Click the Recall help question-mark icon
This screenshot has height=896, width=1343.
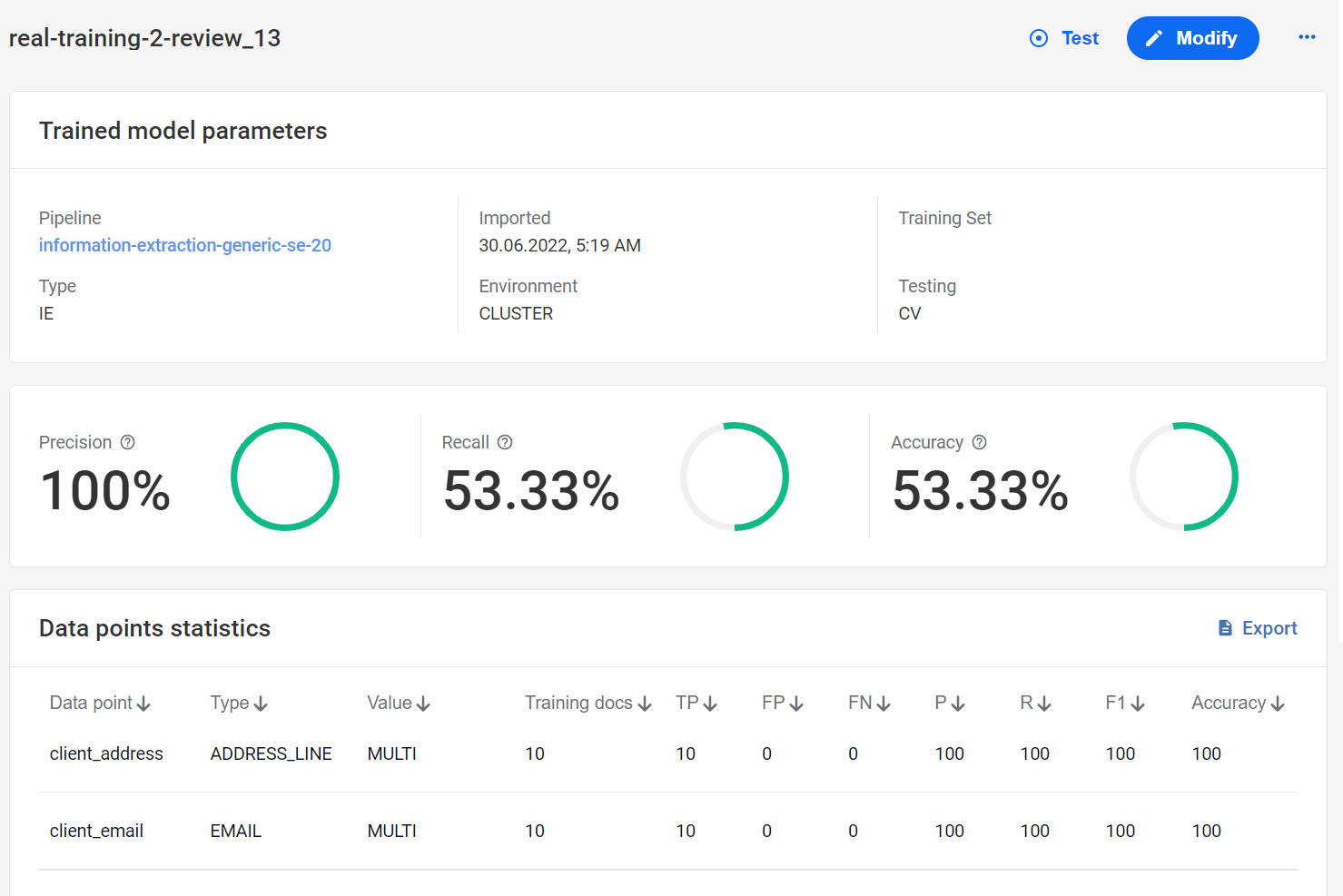click(505, 442)
